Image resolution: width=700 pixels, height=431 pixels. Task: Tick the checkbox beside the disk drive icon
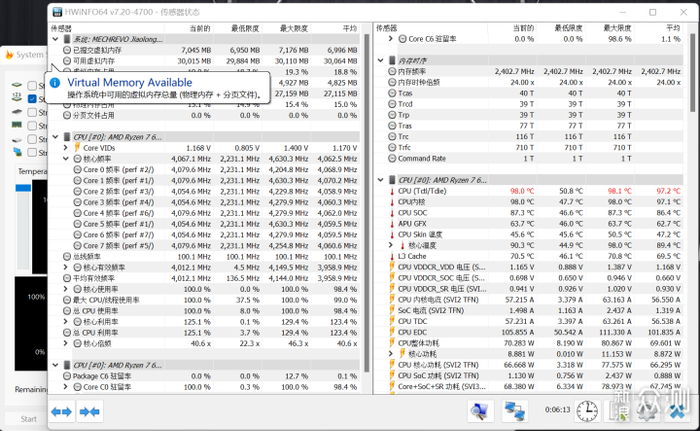pos(32,139)
